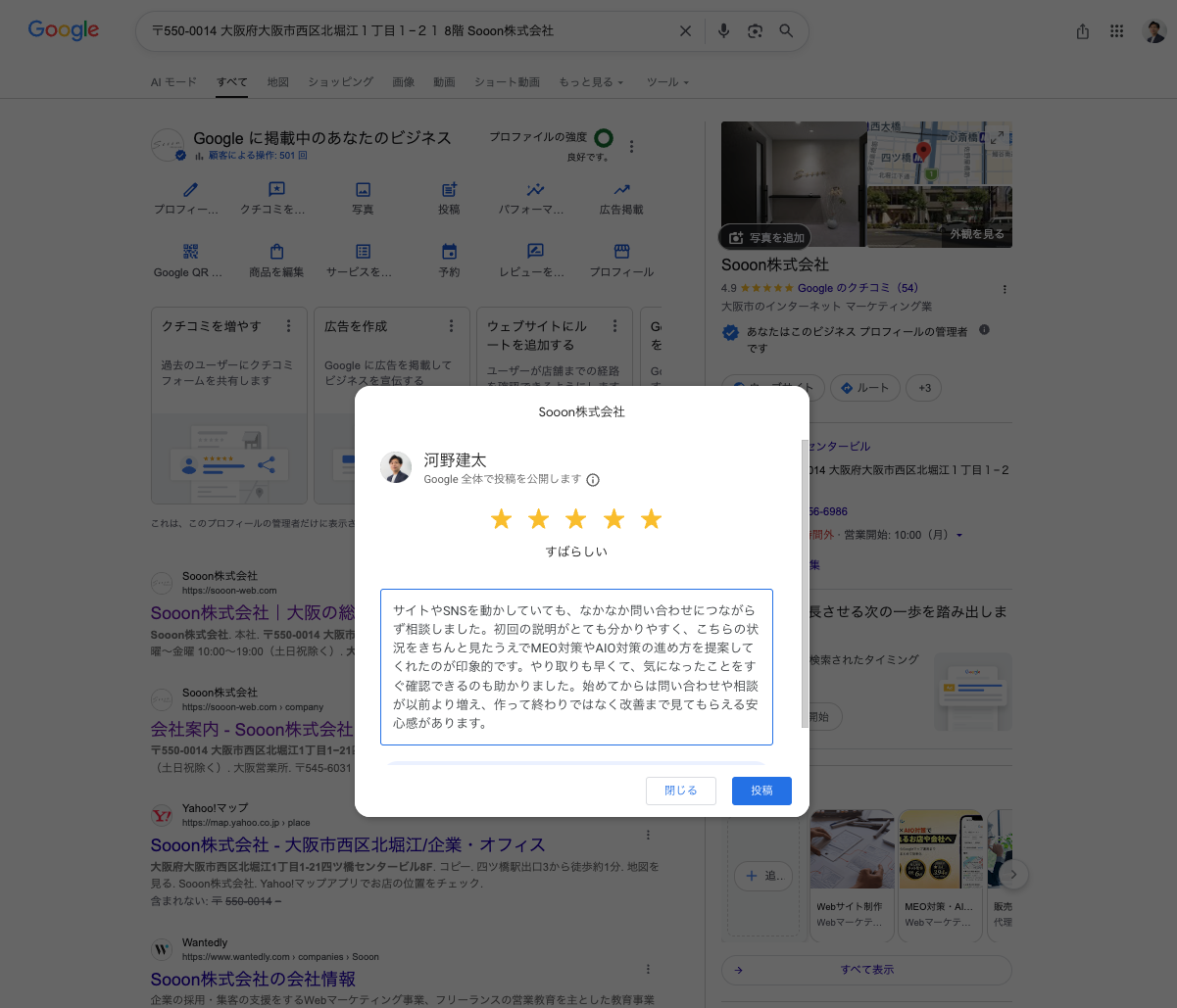The image size is (1177, 1008).
Task: Open the パフォーマ… performance icon
Action: pos(535,189)
